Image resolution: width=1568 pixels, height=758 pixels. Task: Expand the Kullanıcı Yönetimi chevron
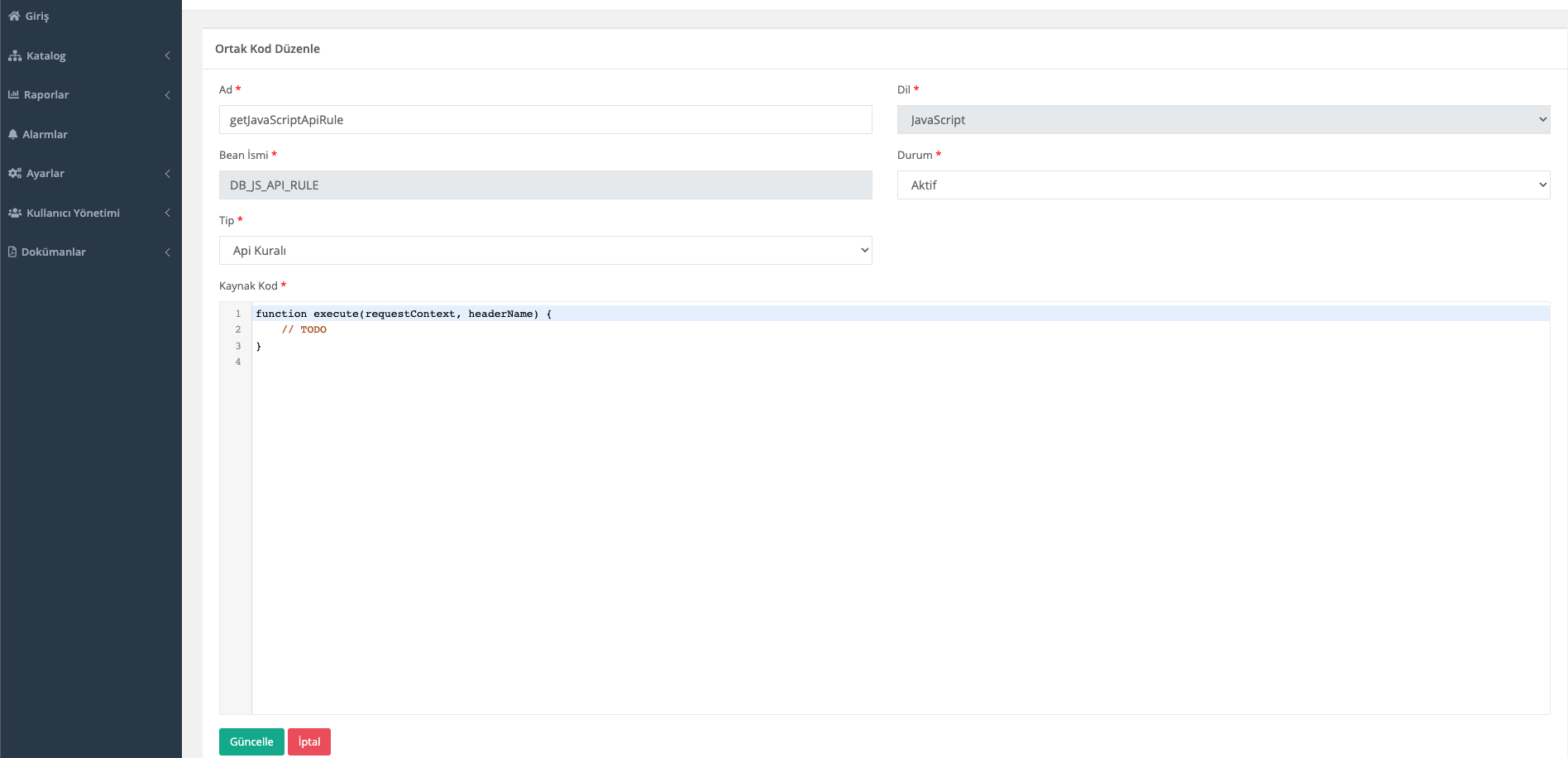click(167, 213)
